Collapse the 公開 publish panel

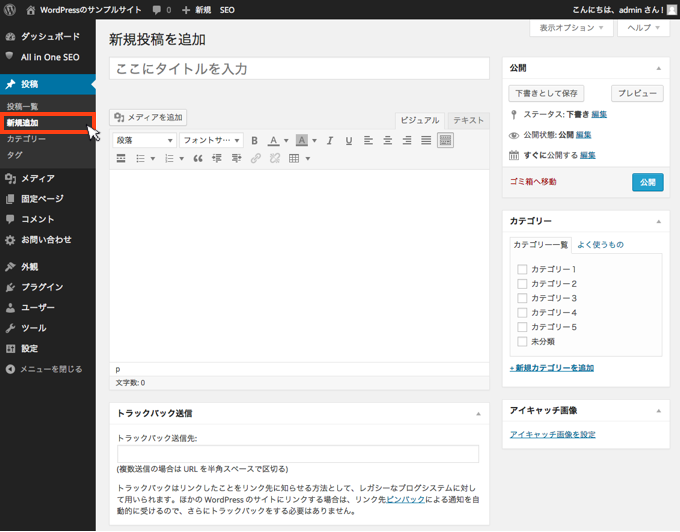tap(659, 69)
